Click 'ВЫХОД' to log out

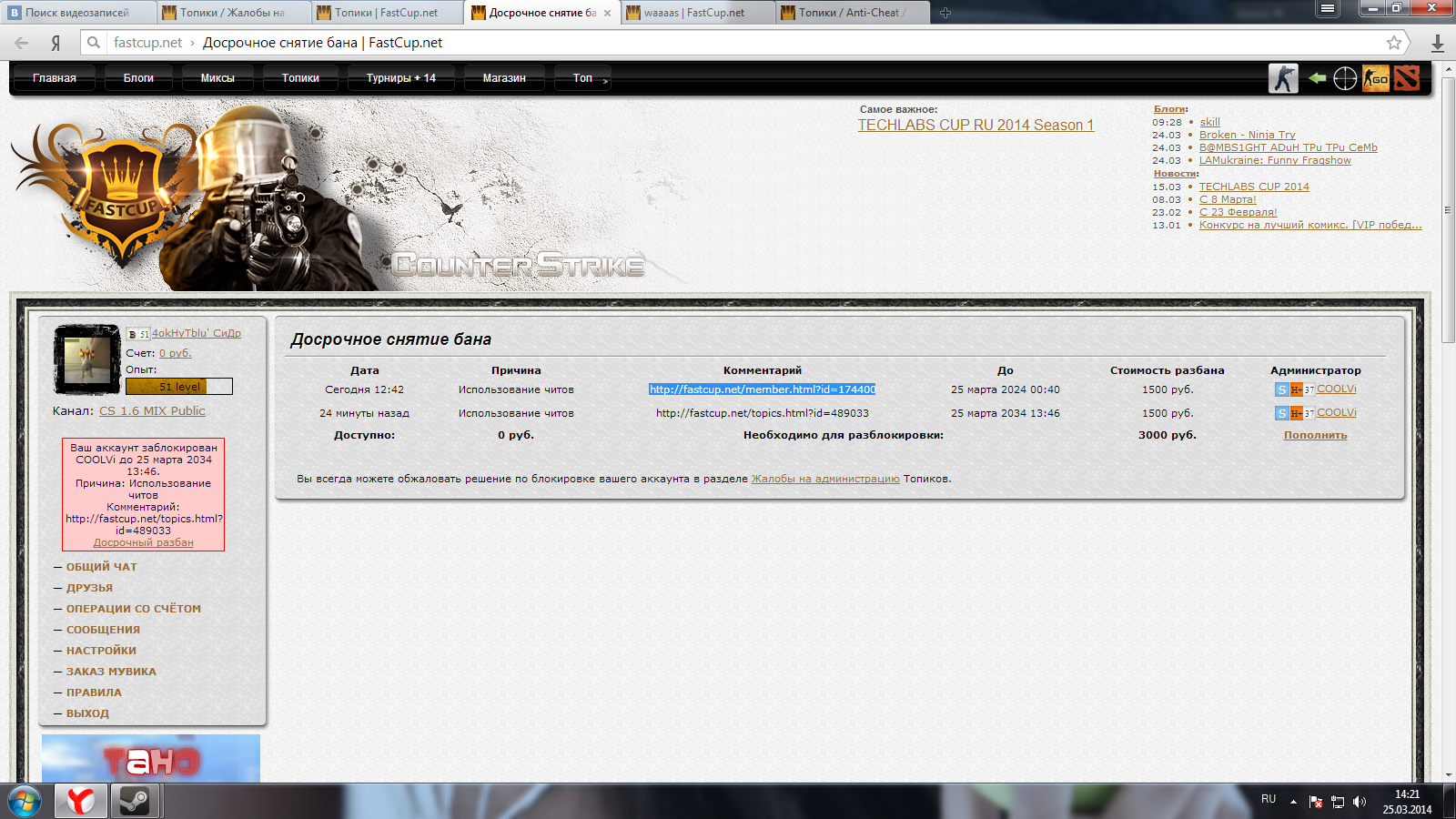87,713
